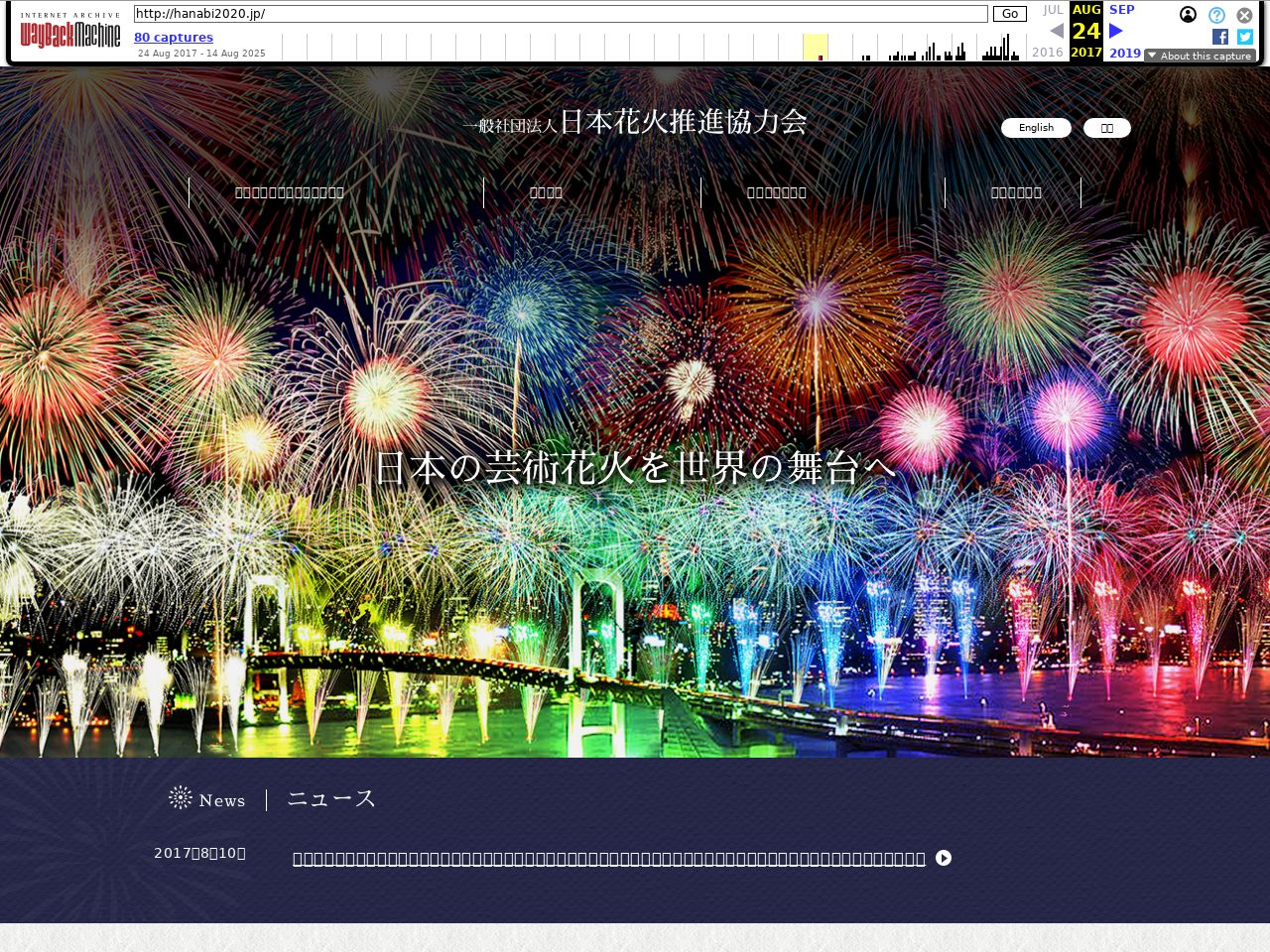Switch the site language to English

click(x=1036, y=128)
